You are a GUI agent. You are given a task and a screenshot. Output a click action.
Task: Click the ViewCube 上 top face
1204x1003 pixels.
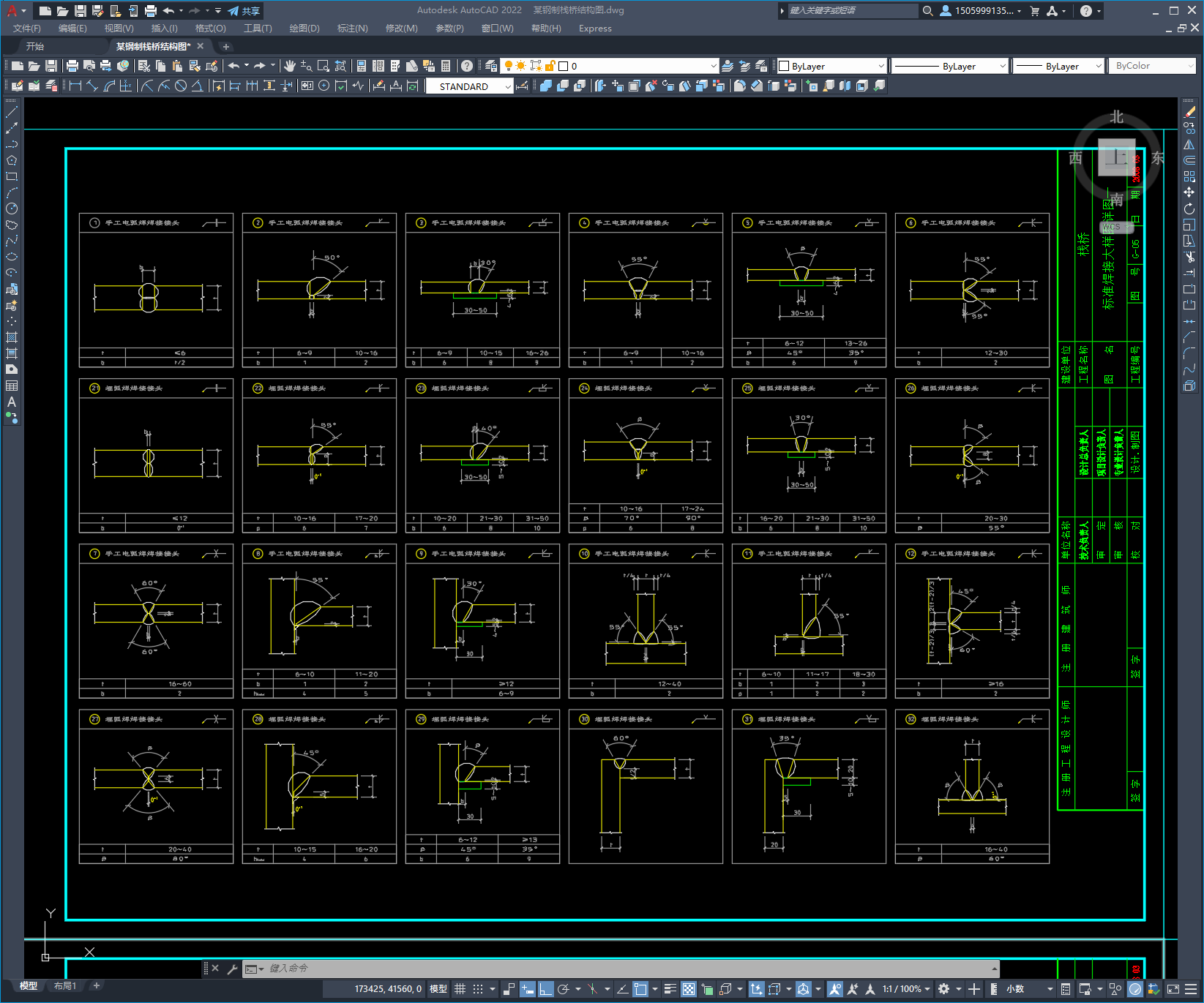point(1116,157)
